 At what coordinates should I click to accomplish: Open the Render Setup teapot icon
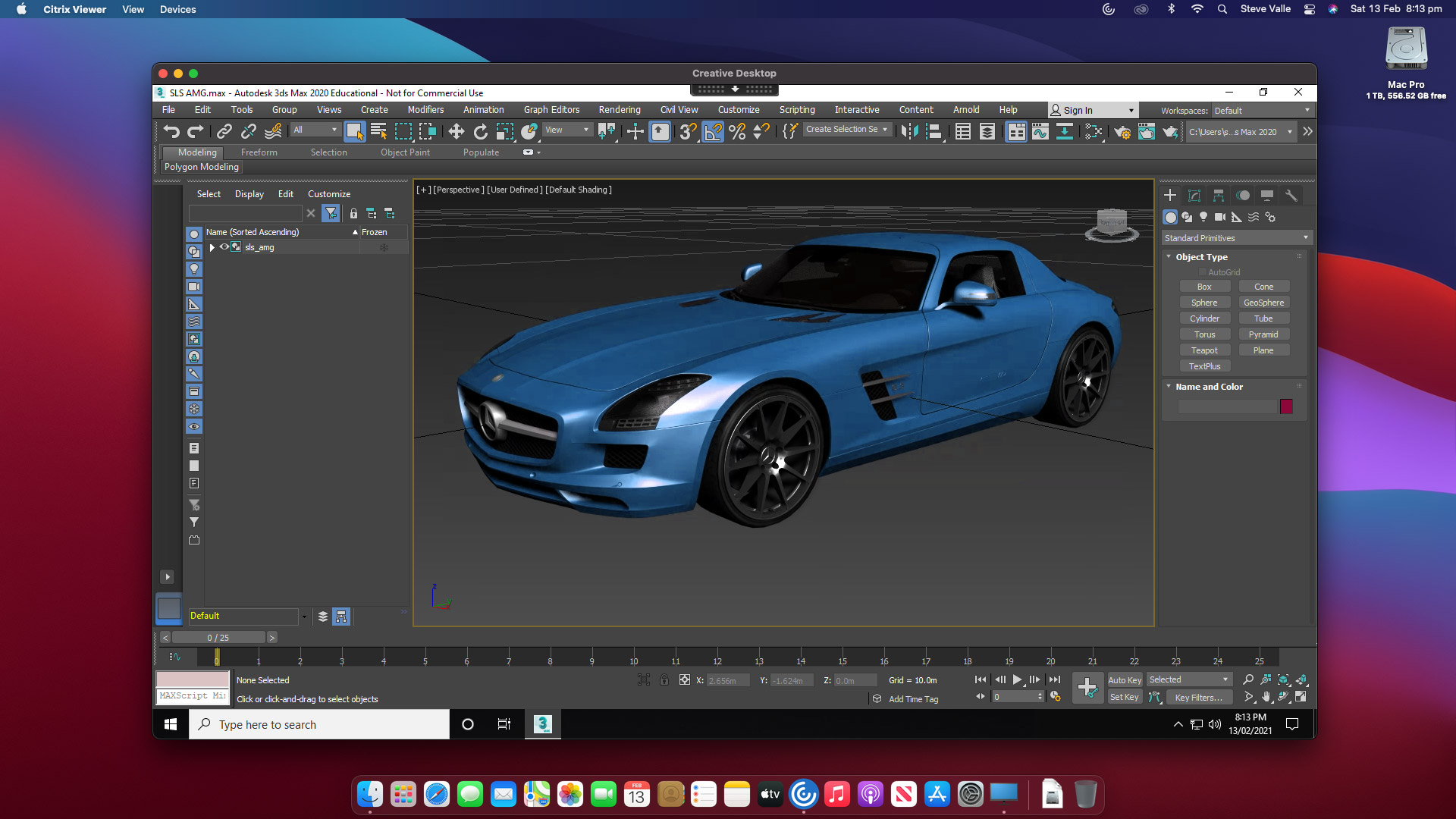click(x=1122, y=132)
